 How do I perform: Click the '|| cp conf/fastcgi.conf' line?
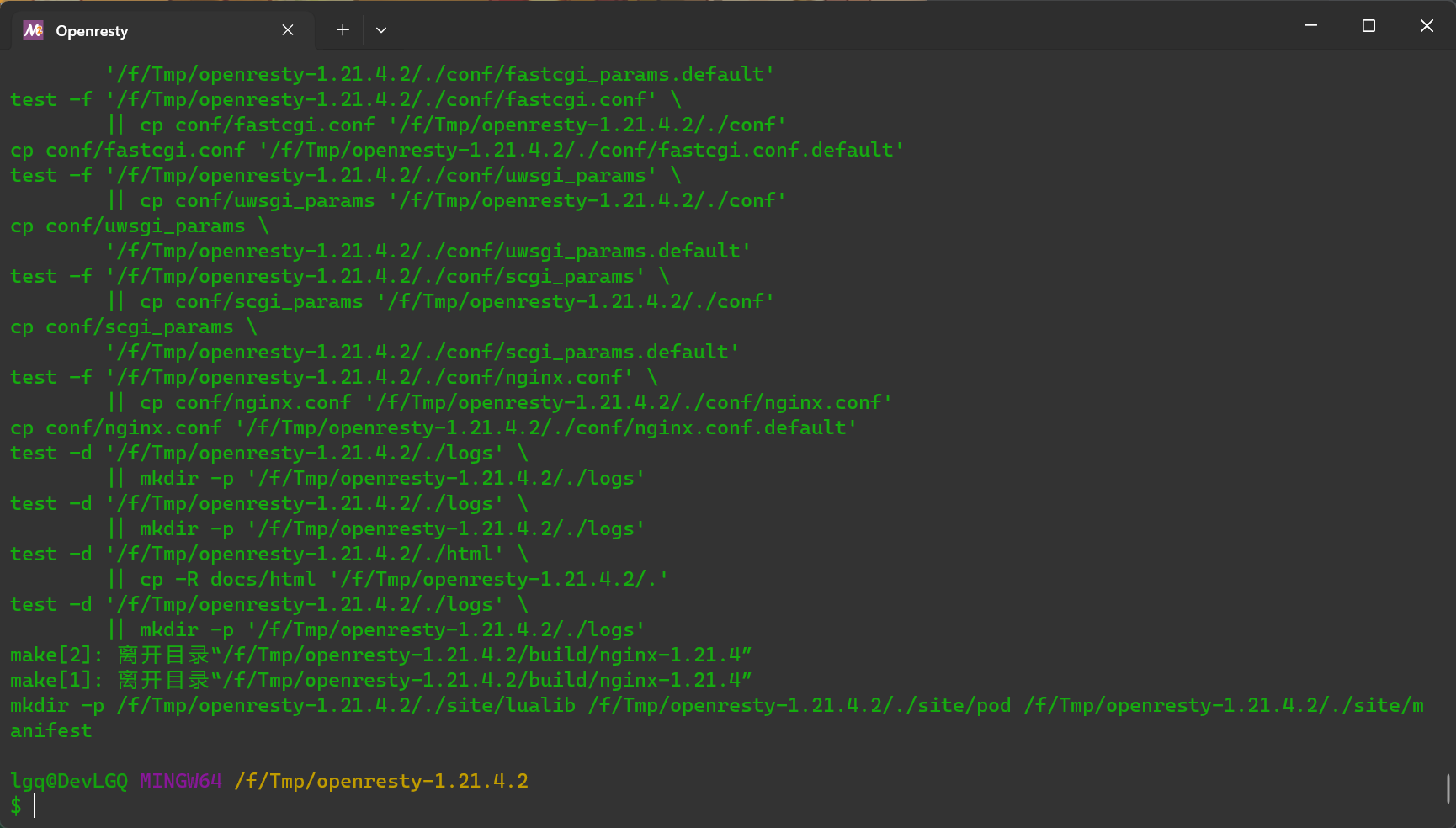click(447, 125)
